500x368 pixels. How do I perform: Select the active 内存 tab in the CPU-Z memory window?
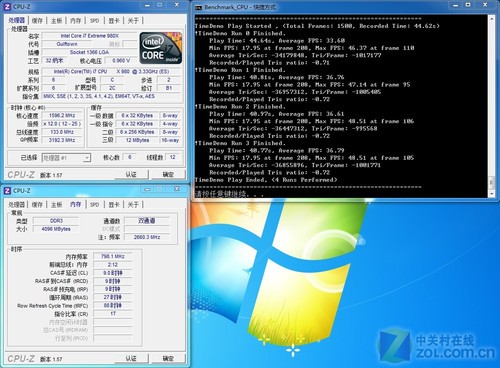(76, 204)
